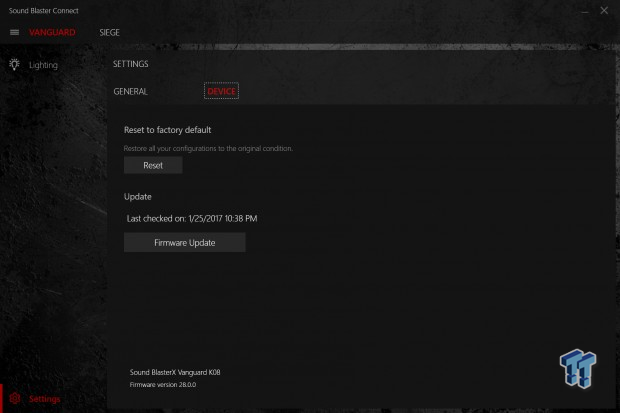620x413 pixels.
Task: Switch to the SIEGE device tab
Action: pyautogui.click(x=110, y=32)
